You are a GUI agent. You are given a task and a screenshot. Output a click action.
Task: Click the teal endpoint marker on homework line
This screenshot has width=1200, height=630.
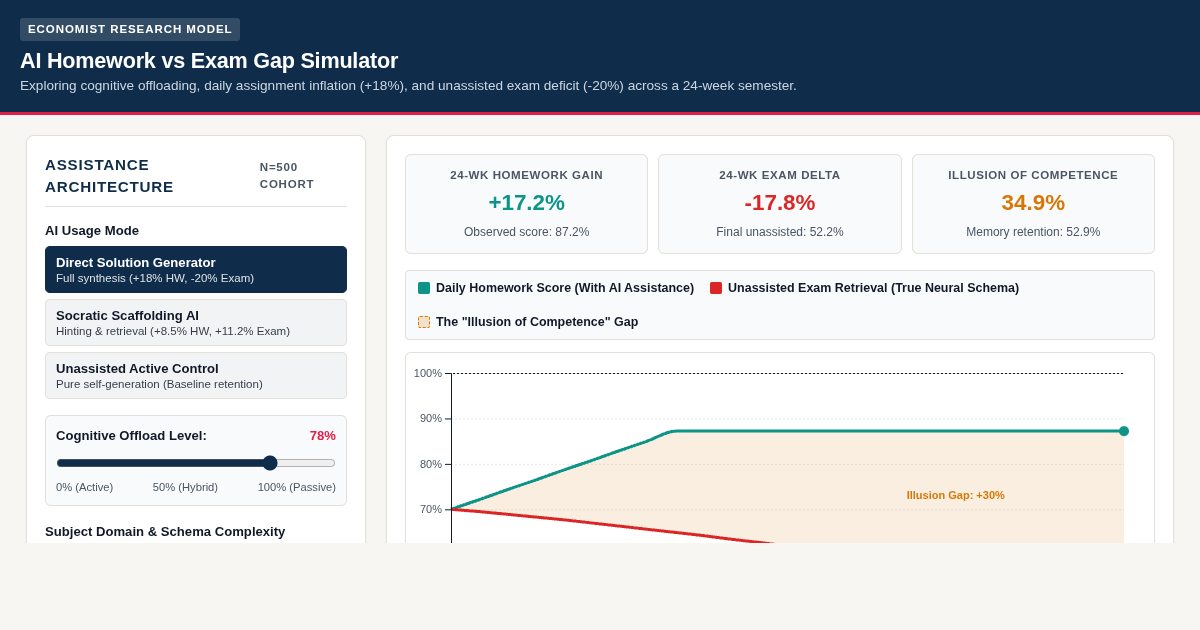(1124, 431)
